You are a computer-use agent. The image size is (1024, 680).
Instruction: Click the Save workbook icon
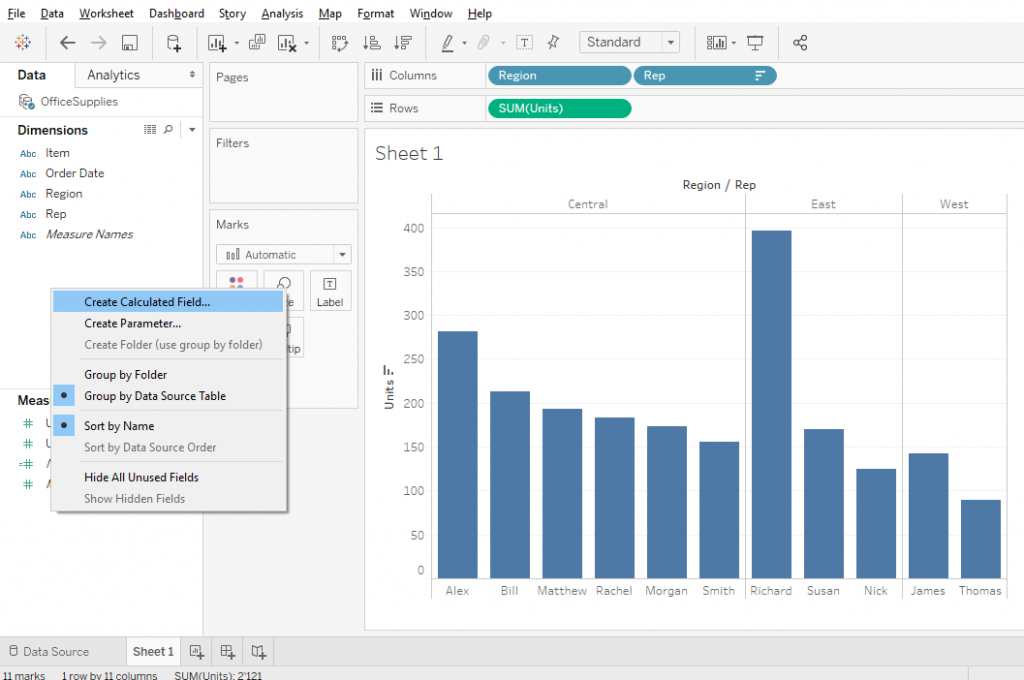(x=129, y=43)
